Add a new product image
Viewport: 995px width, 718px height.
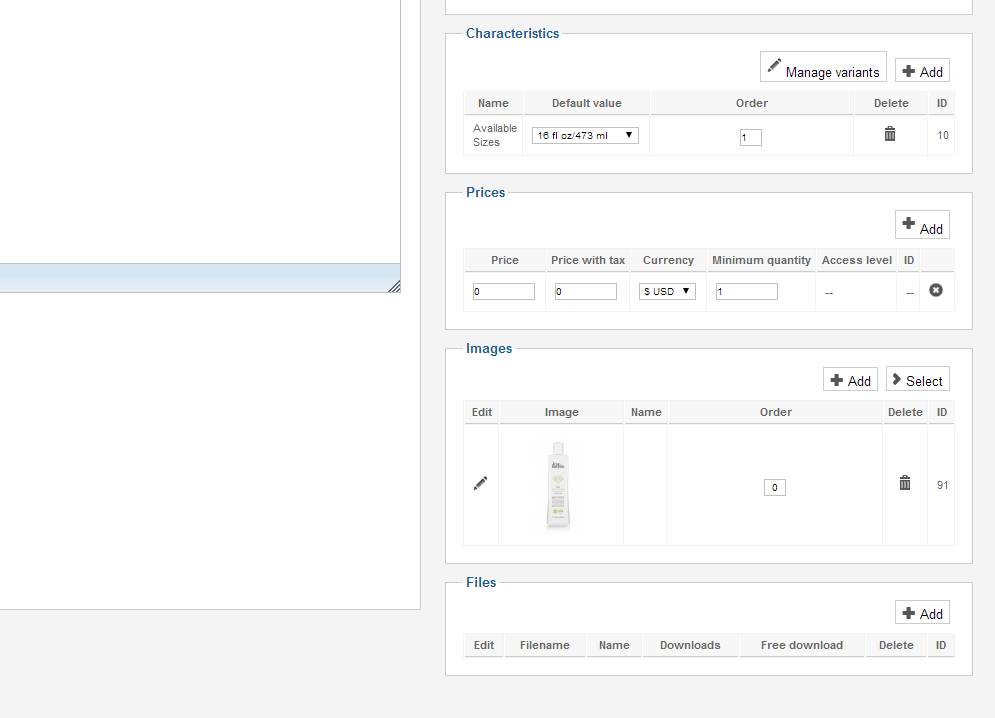[x=850, y=380]
